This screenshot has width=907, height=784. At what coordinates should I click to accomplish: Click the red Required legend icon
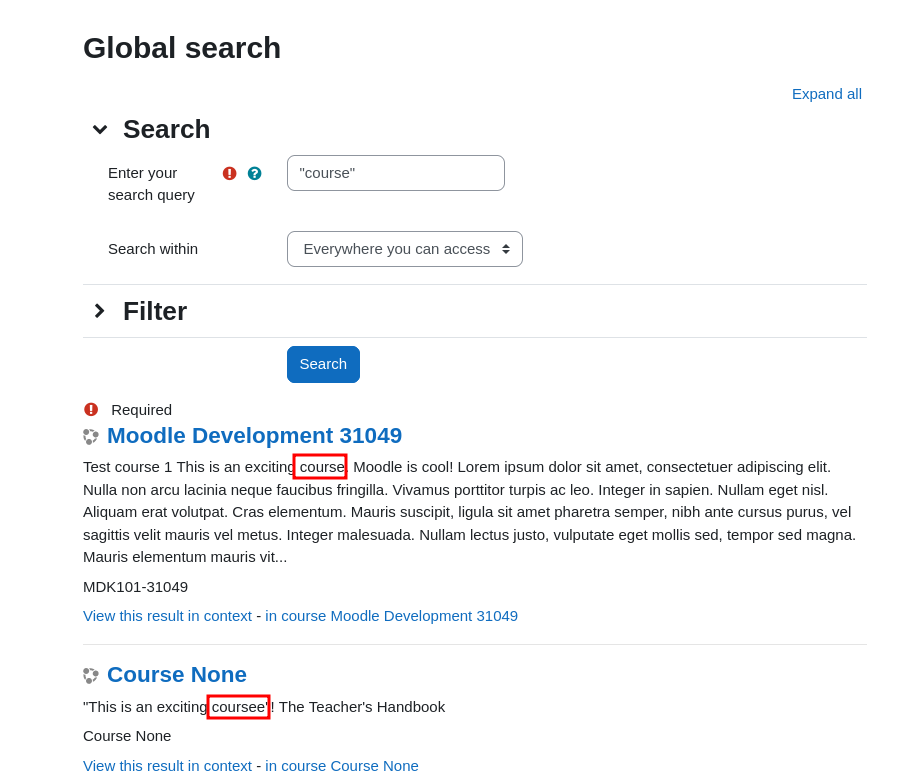[x=91, y=410]
